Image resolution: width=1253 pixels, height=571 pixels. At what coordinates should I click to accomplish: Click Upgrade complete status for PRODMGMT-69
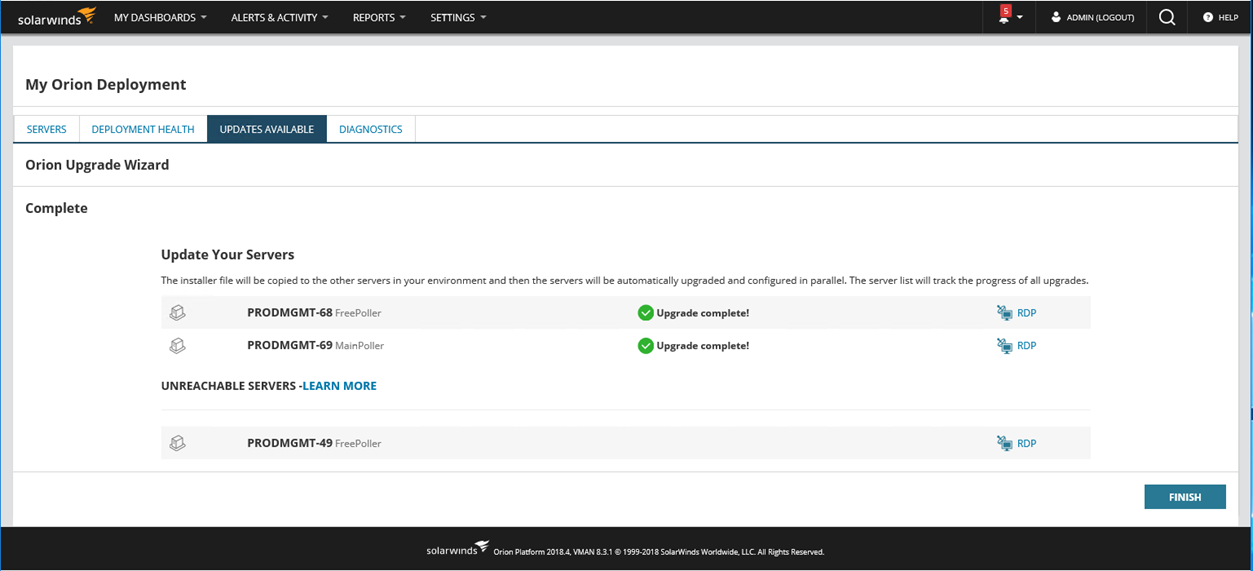pyautogui.click(x=703, y=345)
